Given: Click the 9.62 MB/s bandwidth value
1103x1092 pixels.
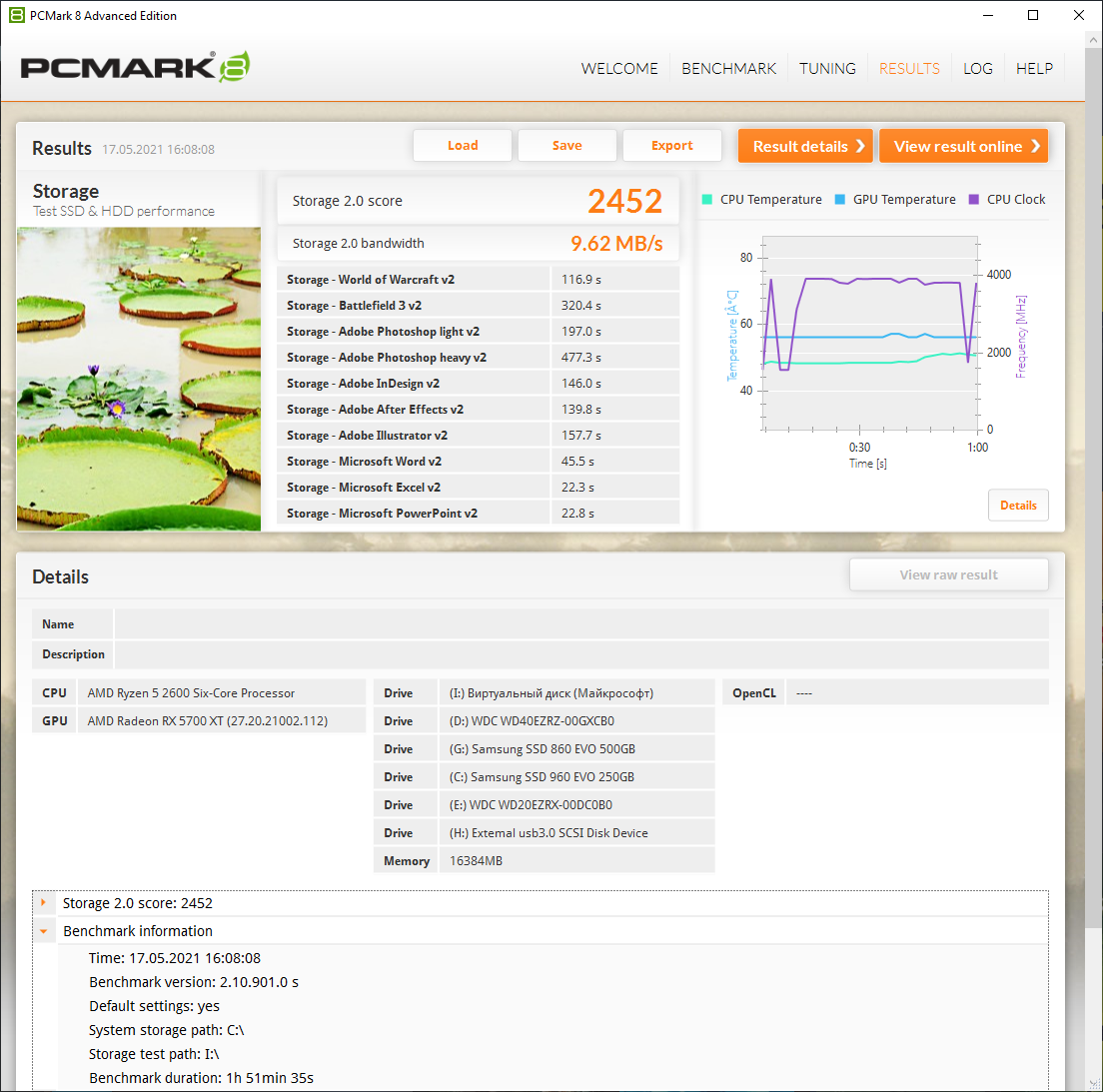Looking at the screenshot, I should point(616,244).
